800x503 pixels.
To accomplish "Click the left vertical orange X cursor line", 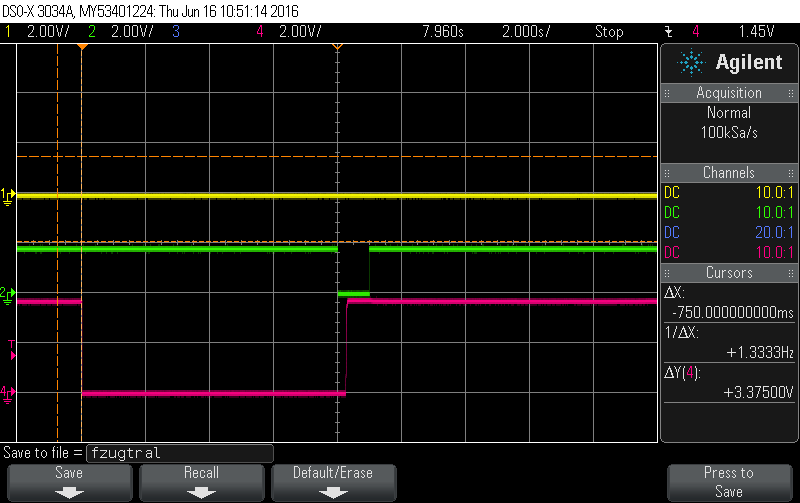I will pos(57,243).
